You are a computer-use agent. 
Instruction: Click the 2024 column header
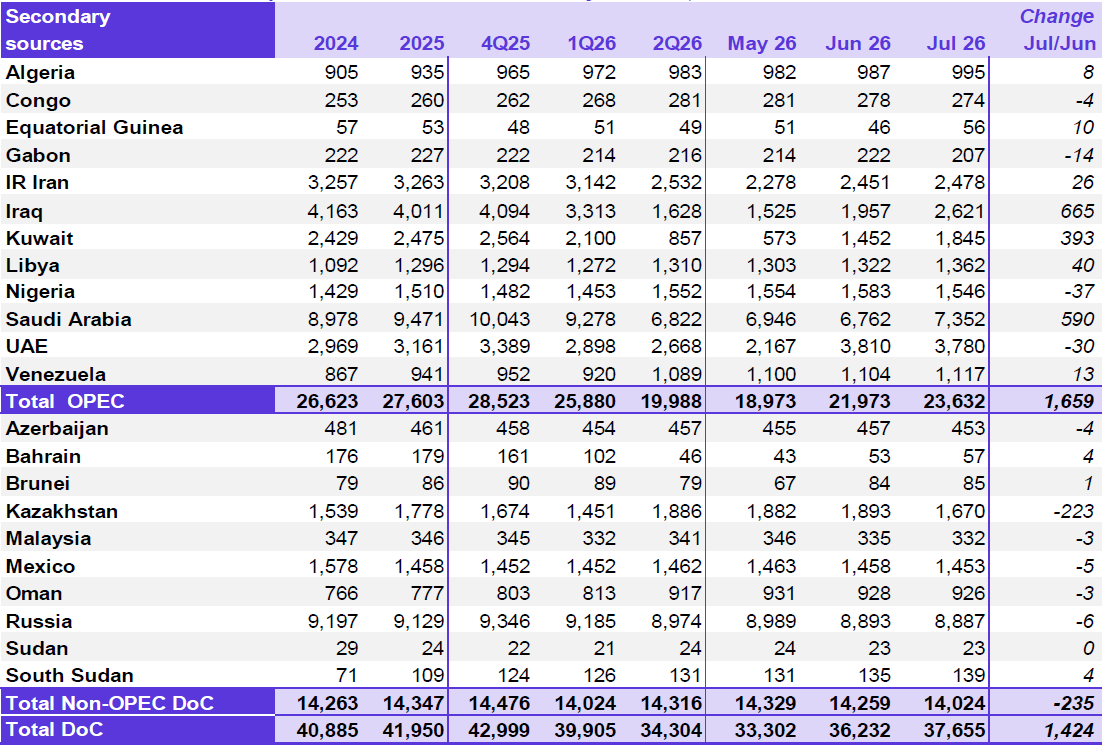point(336,44)
